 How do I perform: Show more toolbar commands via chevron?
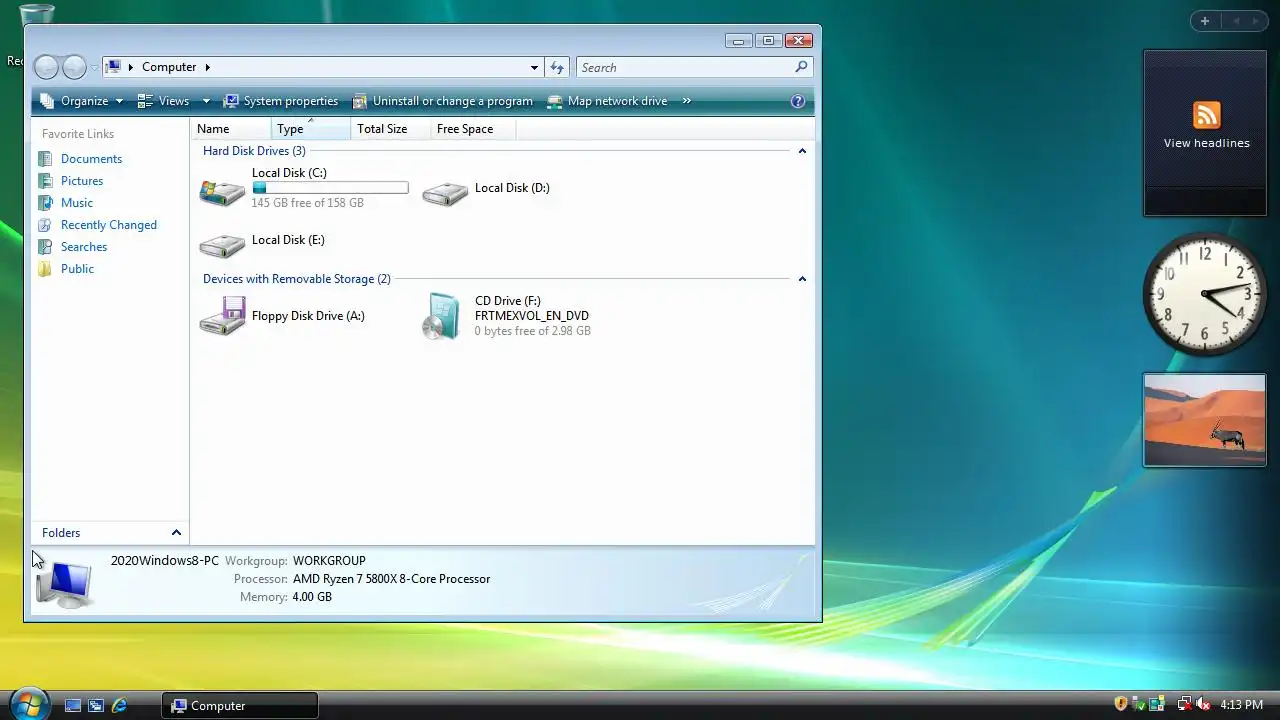click(688, 101)
